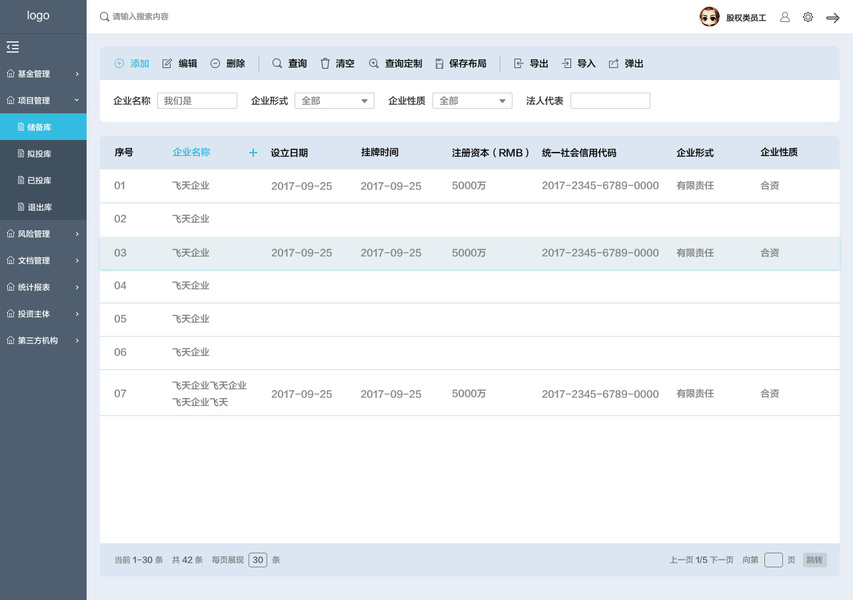Click the 法人代表 input field
This screenshot has width=853, height=600.
click(610, 101)
